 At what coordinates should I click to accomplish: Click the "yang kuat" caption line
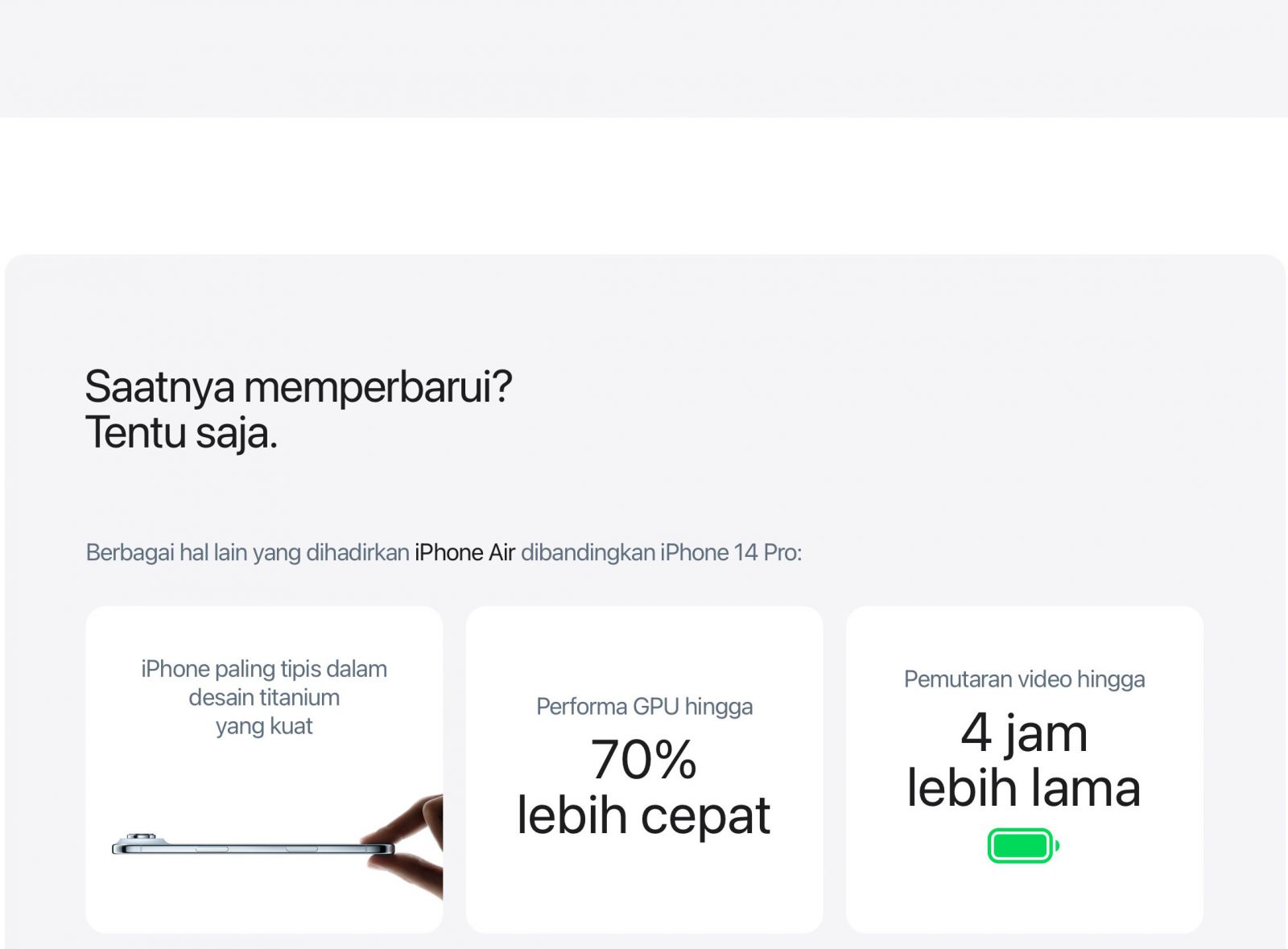pos(264,726)
